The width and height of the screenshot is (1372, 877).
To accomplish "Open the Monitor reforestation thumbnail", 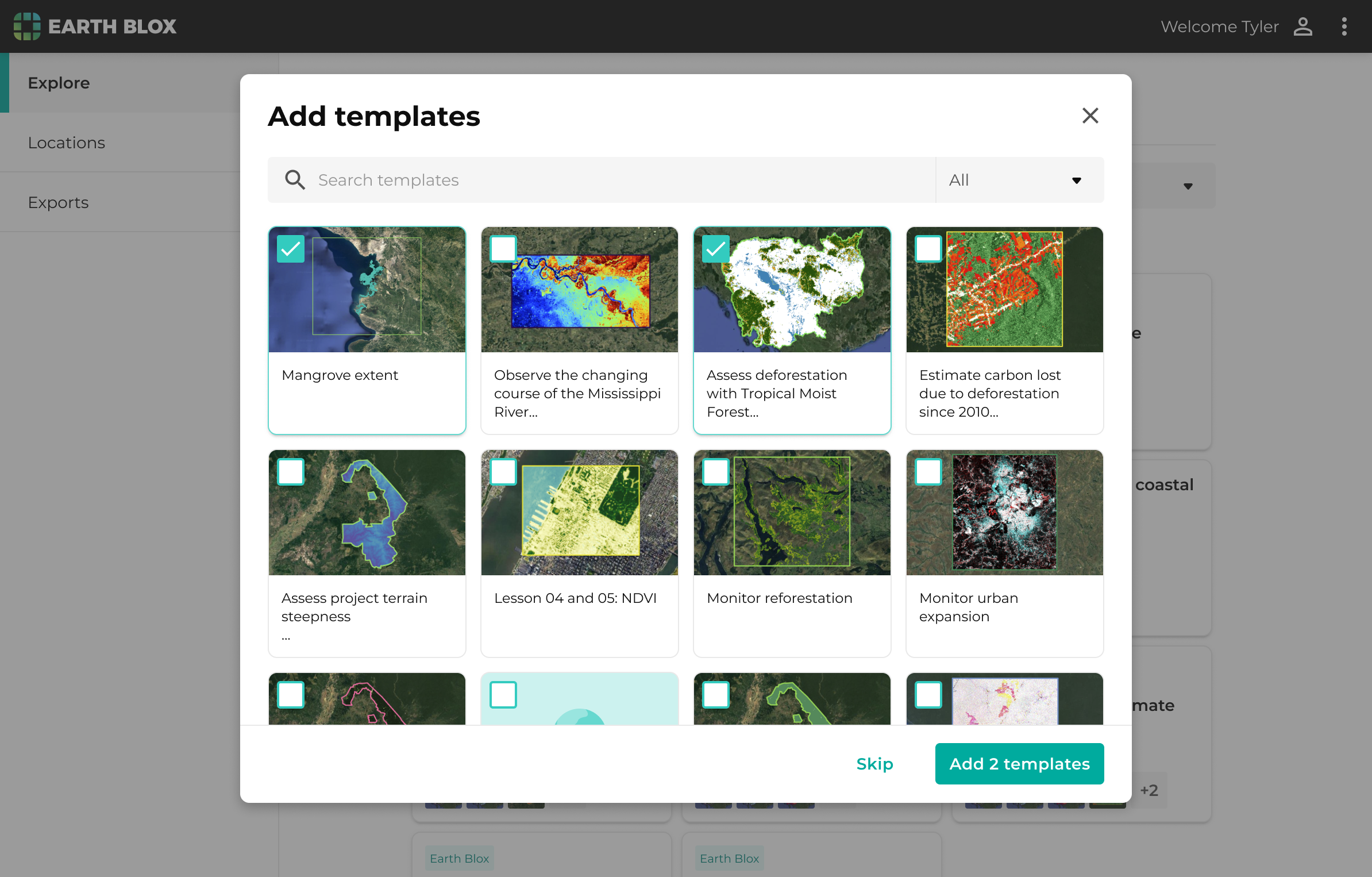I will tap(792, 513).
